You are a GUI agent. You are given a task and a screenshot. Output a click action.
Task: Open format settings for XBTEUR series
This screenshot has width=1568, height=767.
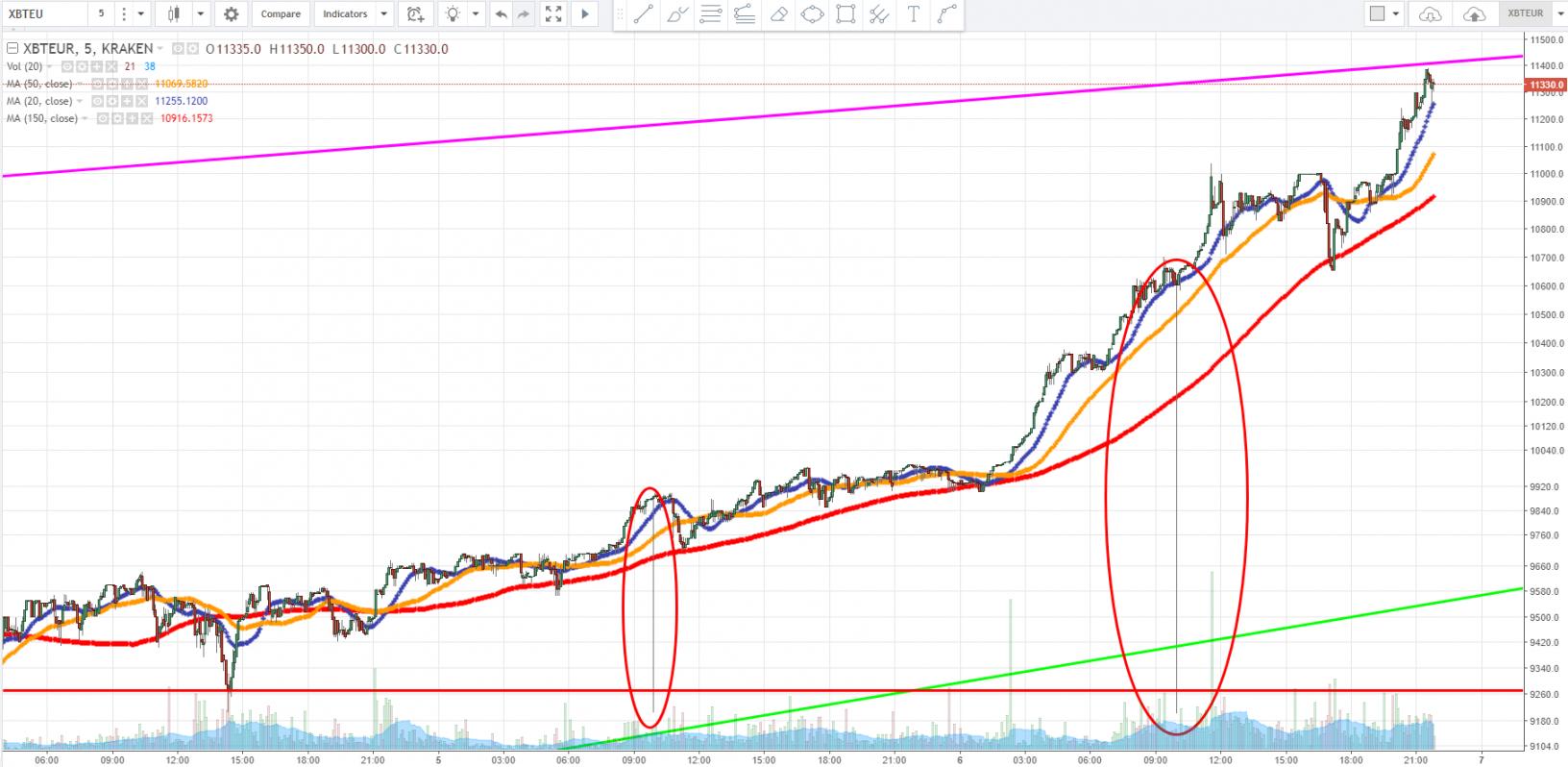tap(193, 49)
